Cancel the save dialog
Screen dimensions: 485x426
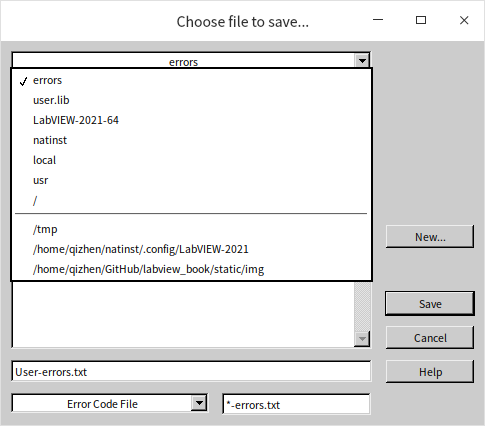click(430, 338)
